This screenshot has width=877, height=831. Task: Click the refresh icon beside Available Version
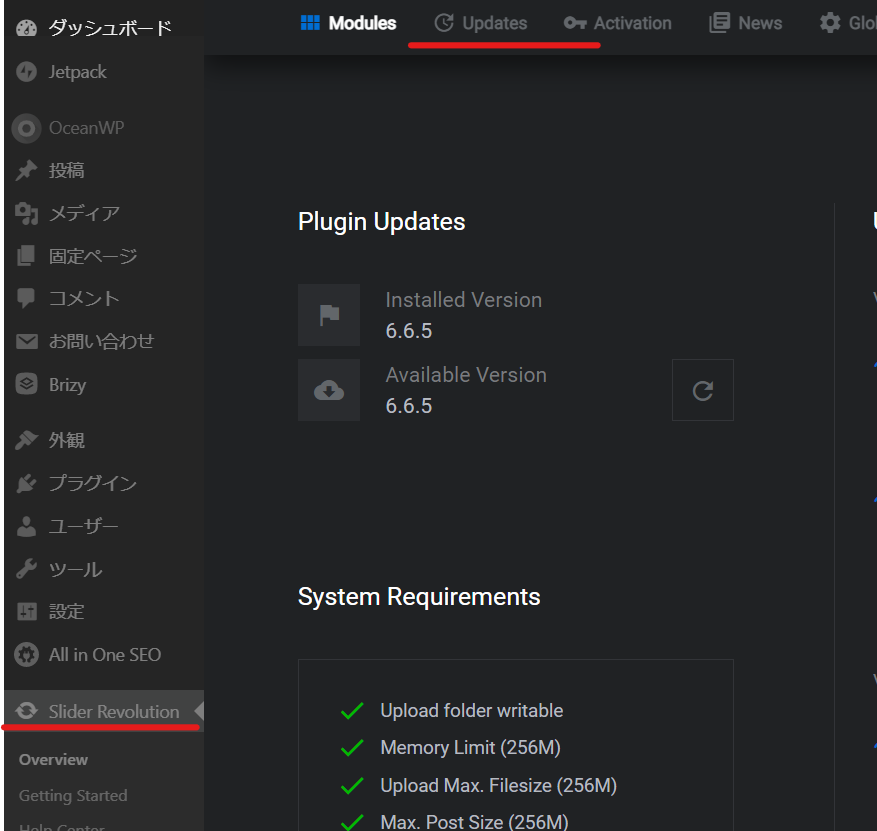[702, 390]
